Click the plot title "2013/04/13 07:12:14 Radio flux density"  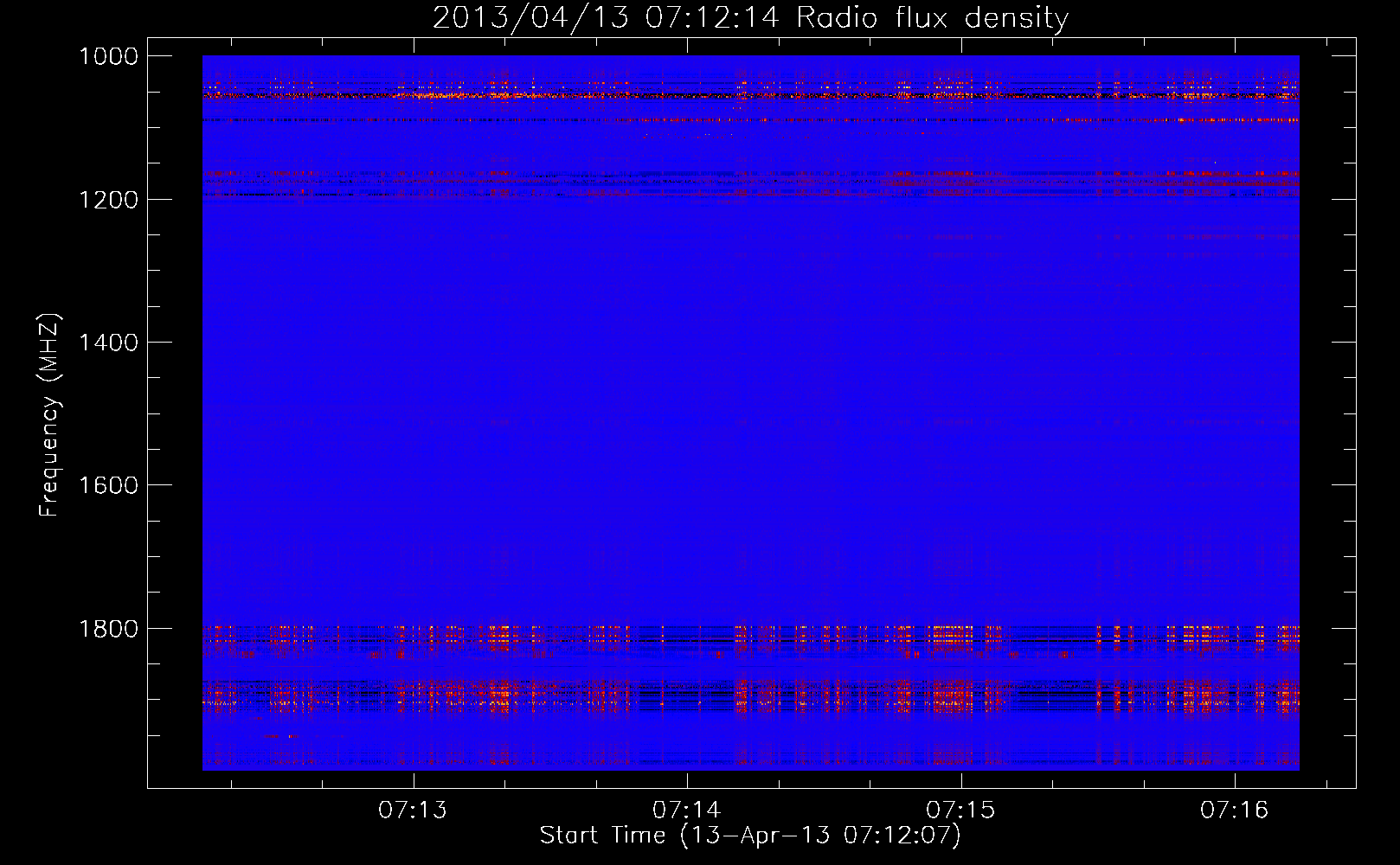[x=750, y=18]
